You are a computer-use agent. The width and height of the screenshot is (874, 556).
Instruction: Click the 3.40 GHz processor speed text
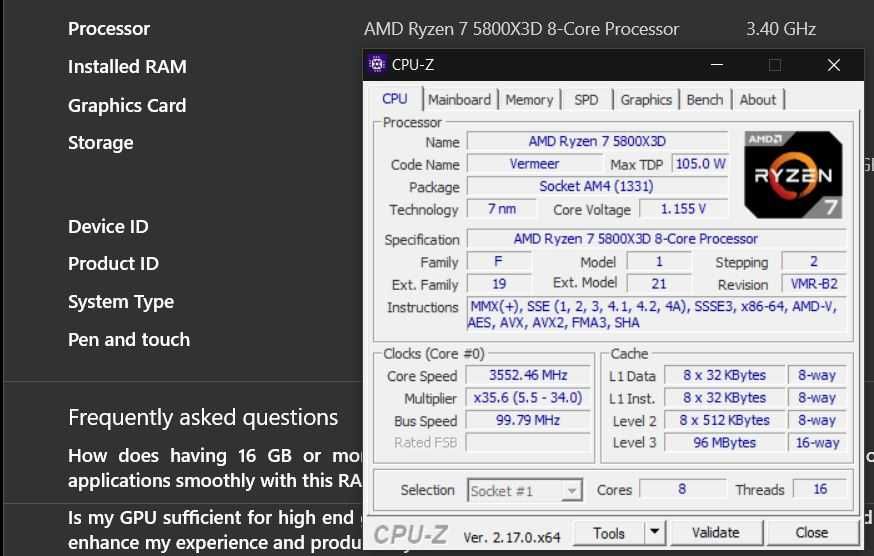[x=781, y=29]
